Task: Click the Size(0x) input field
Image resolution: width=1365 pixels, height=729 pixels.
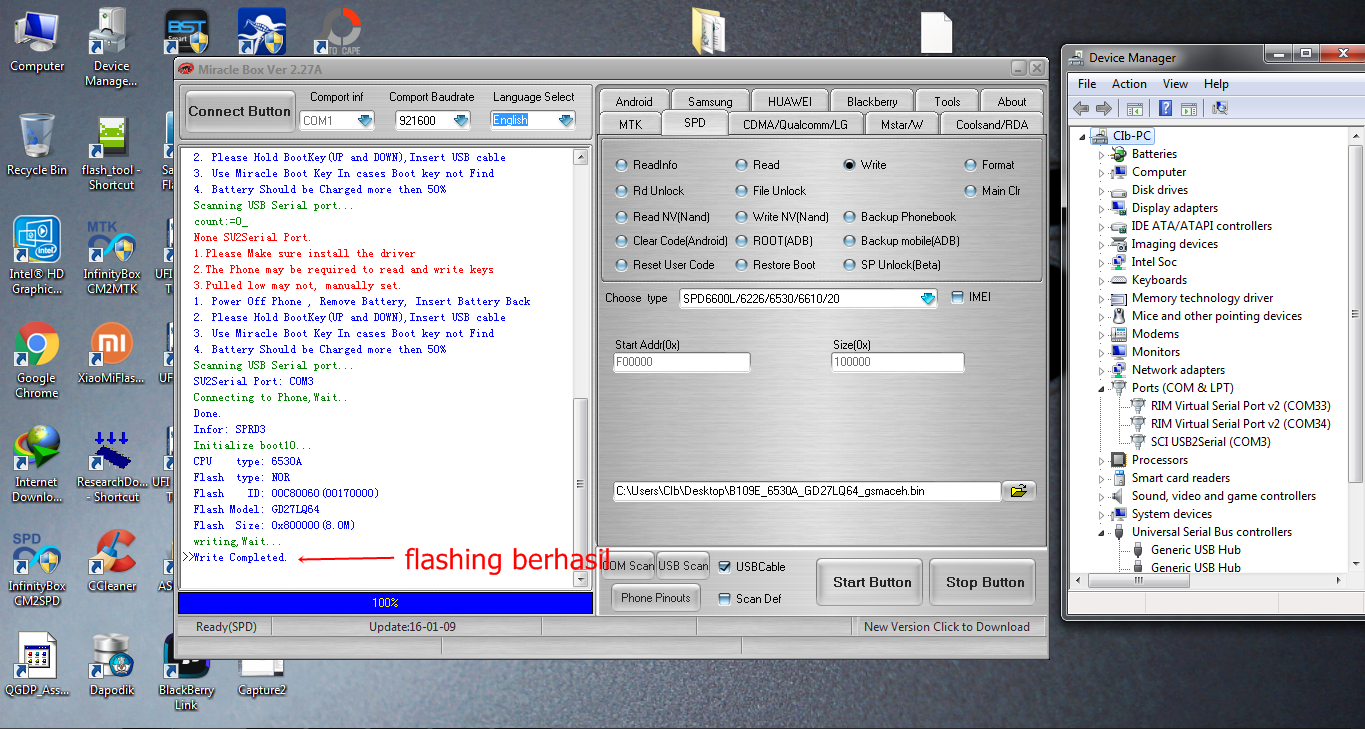Action: (897, 362)
